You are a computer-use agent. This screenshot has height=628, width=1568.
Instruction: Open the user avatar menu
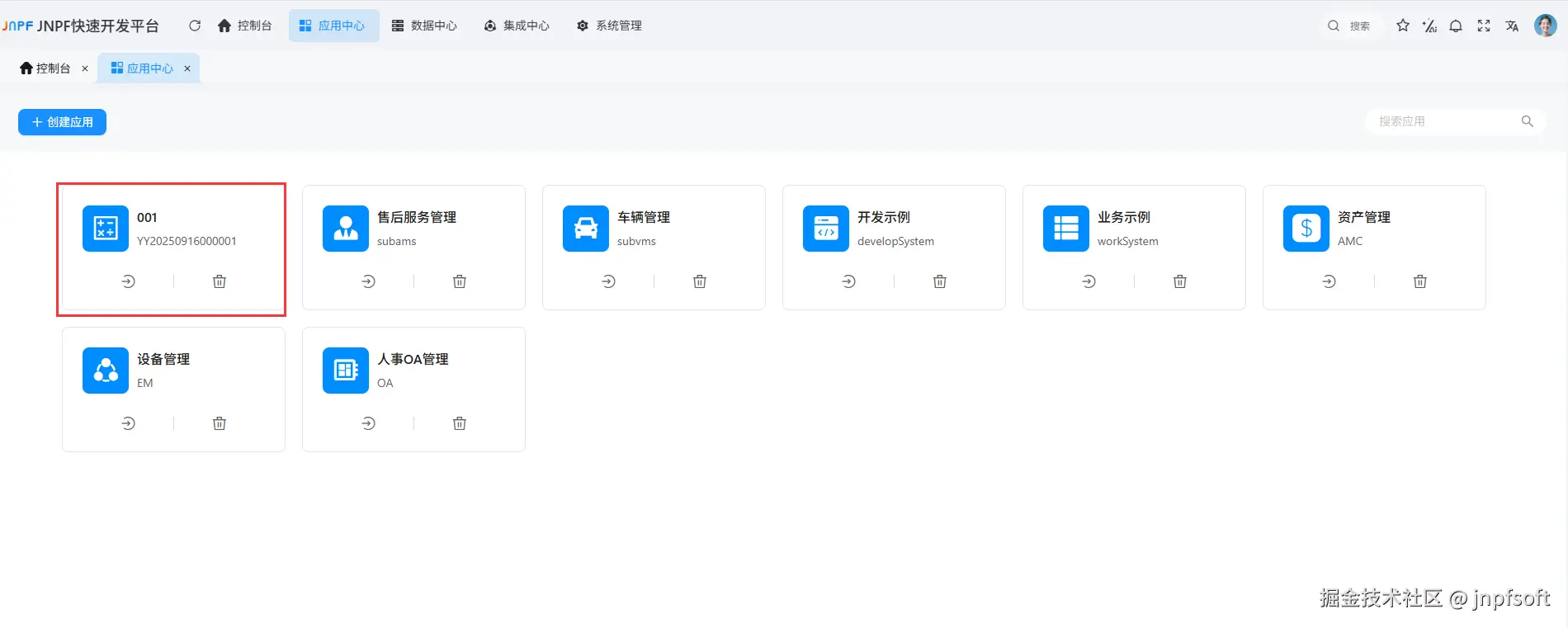click(x=1546, y=26)
